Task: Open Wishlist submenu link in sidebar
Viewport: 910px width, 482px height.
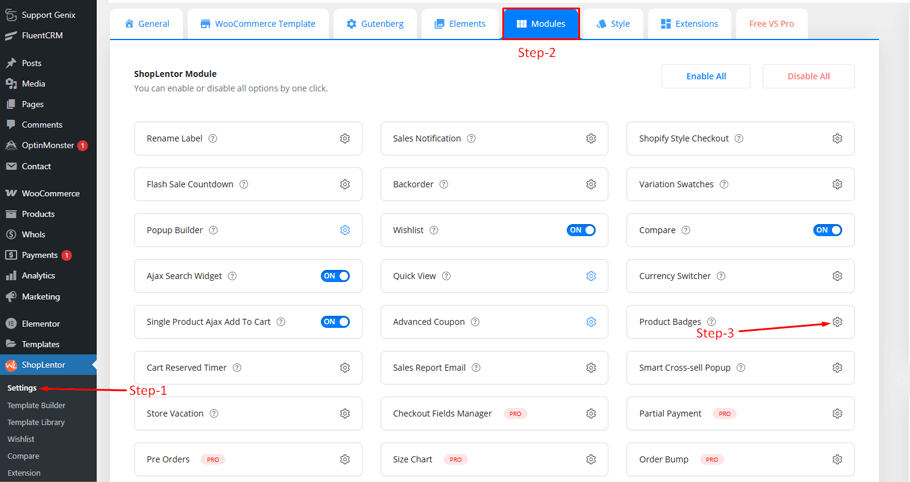Action: [21, 439]
